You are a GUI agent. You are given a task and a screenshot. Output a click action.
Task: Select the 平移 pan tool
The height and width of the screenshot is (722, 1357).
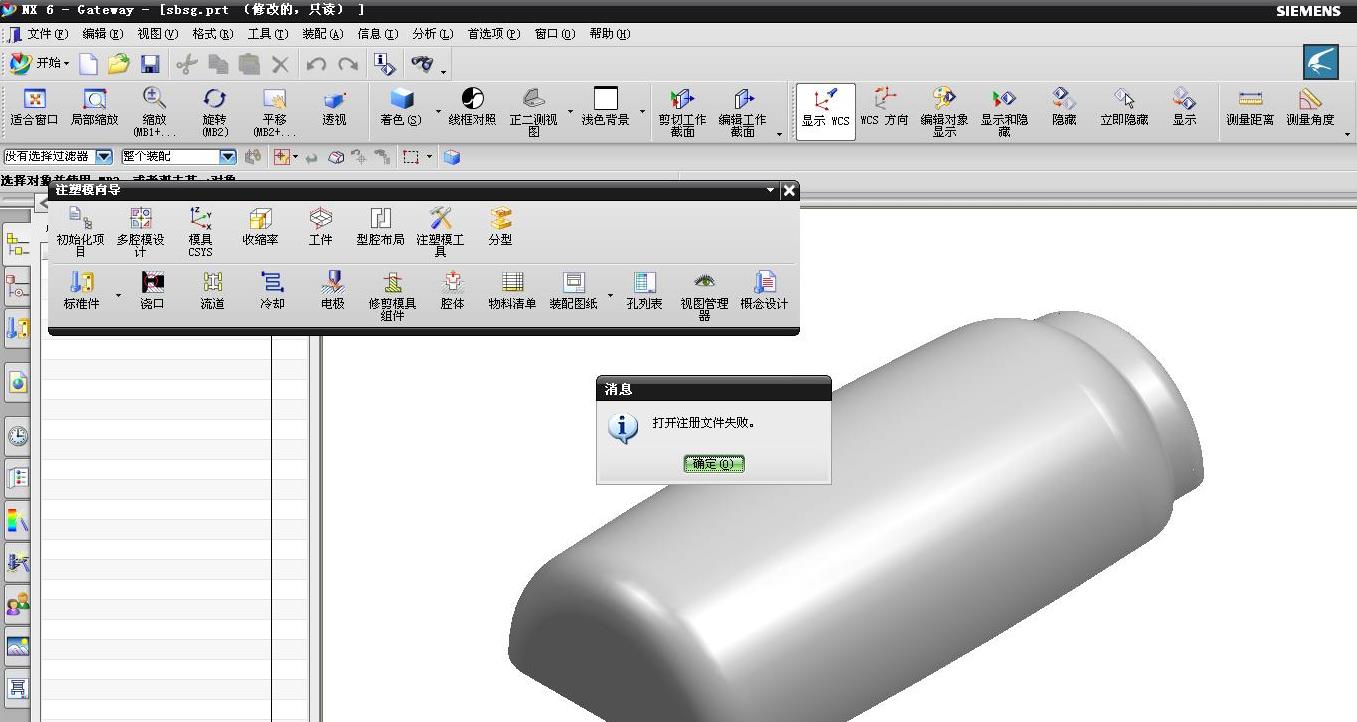tap(274, 112)
